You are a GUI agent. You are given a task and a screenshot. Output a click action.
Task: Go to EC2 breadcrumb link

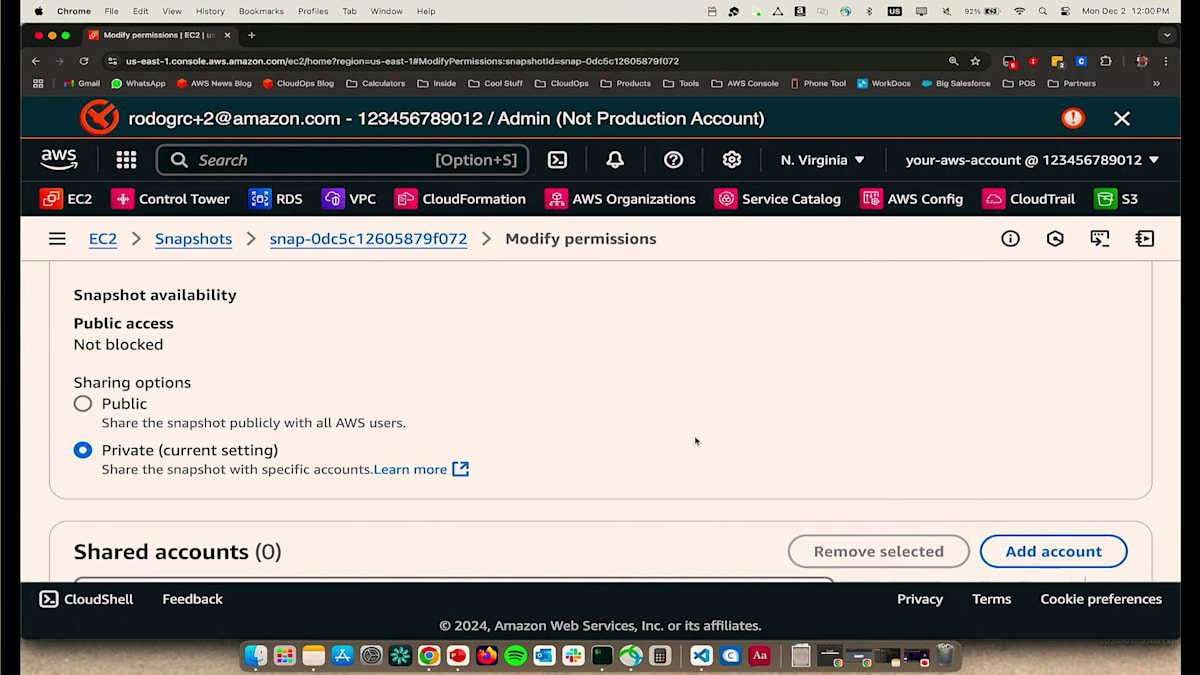coord(103,239)
